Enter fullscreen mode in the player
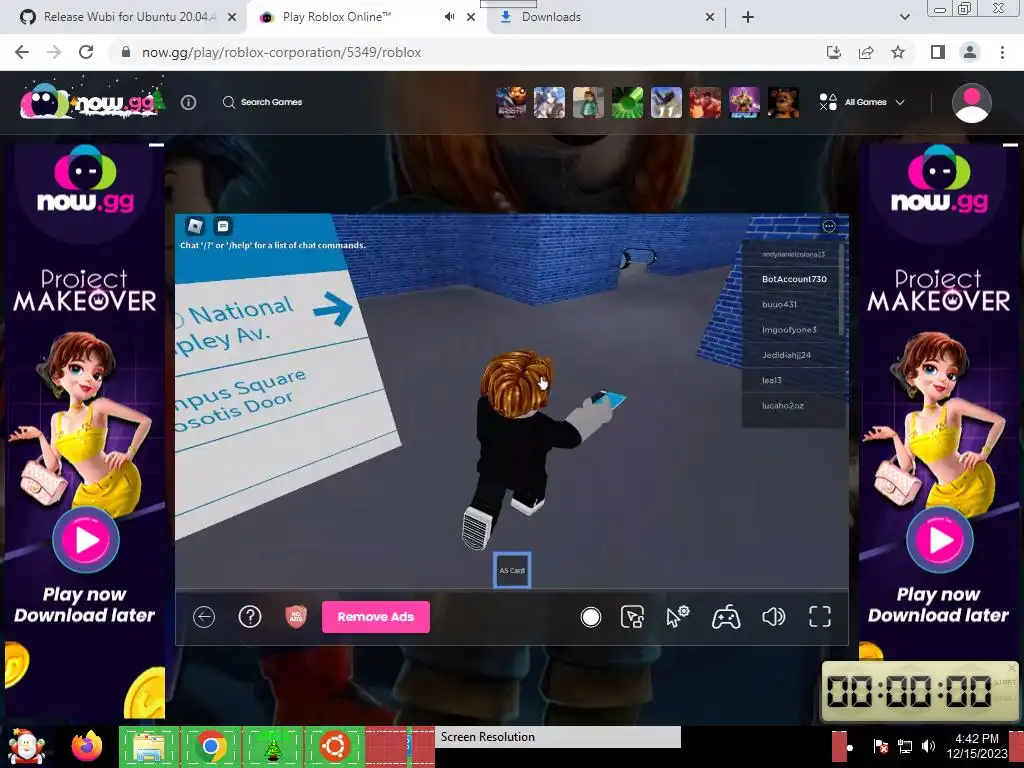This screenshot has width=1024, height=768. (820, 616)
